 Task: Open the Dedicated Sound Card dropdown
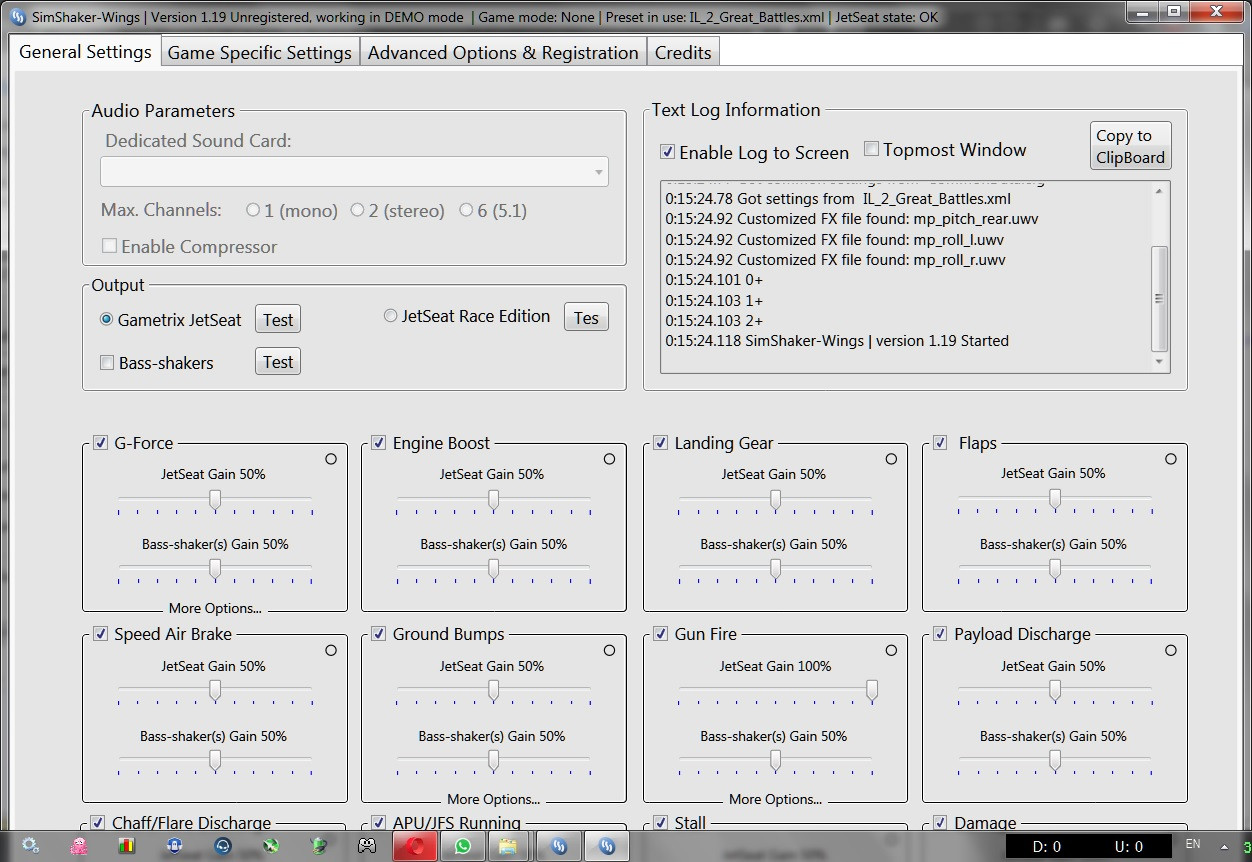pos(354,171)
